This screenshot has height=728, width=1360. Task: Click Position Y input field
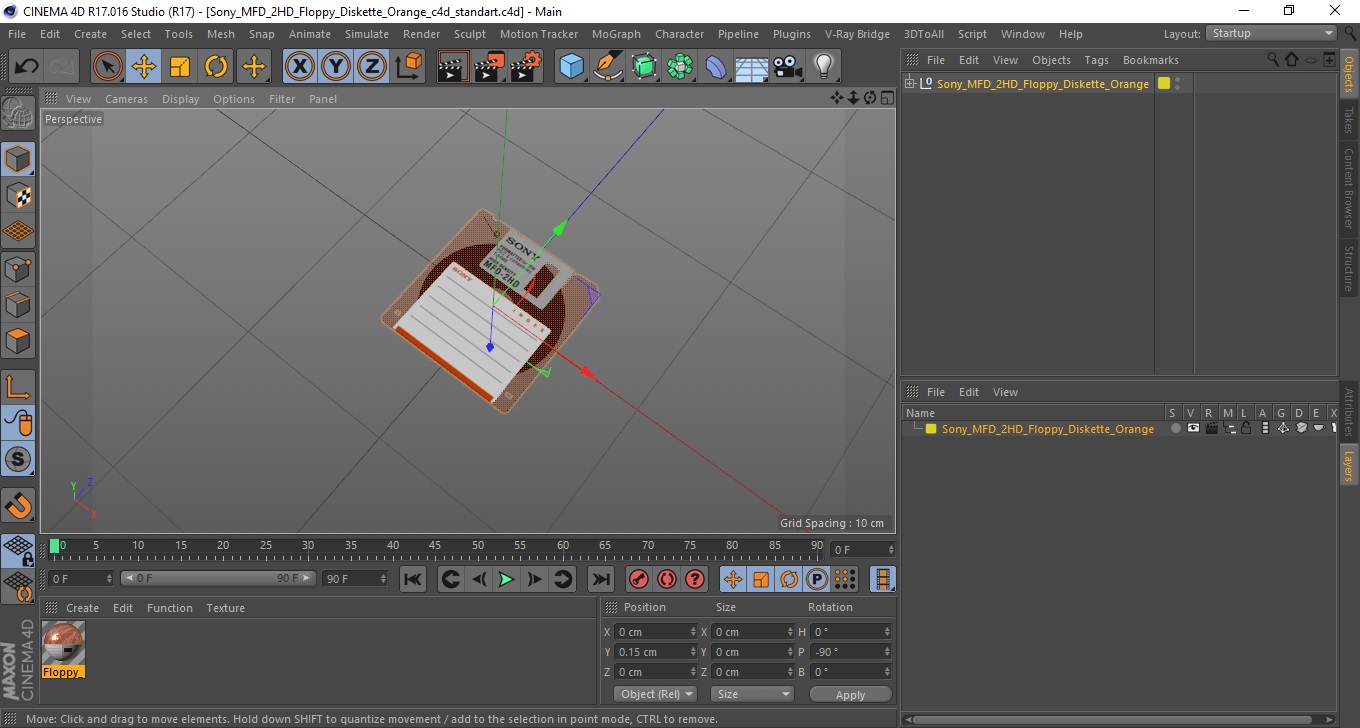tap(656, 652)
